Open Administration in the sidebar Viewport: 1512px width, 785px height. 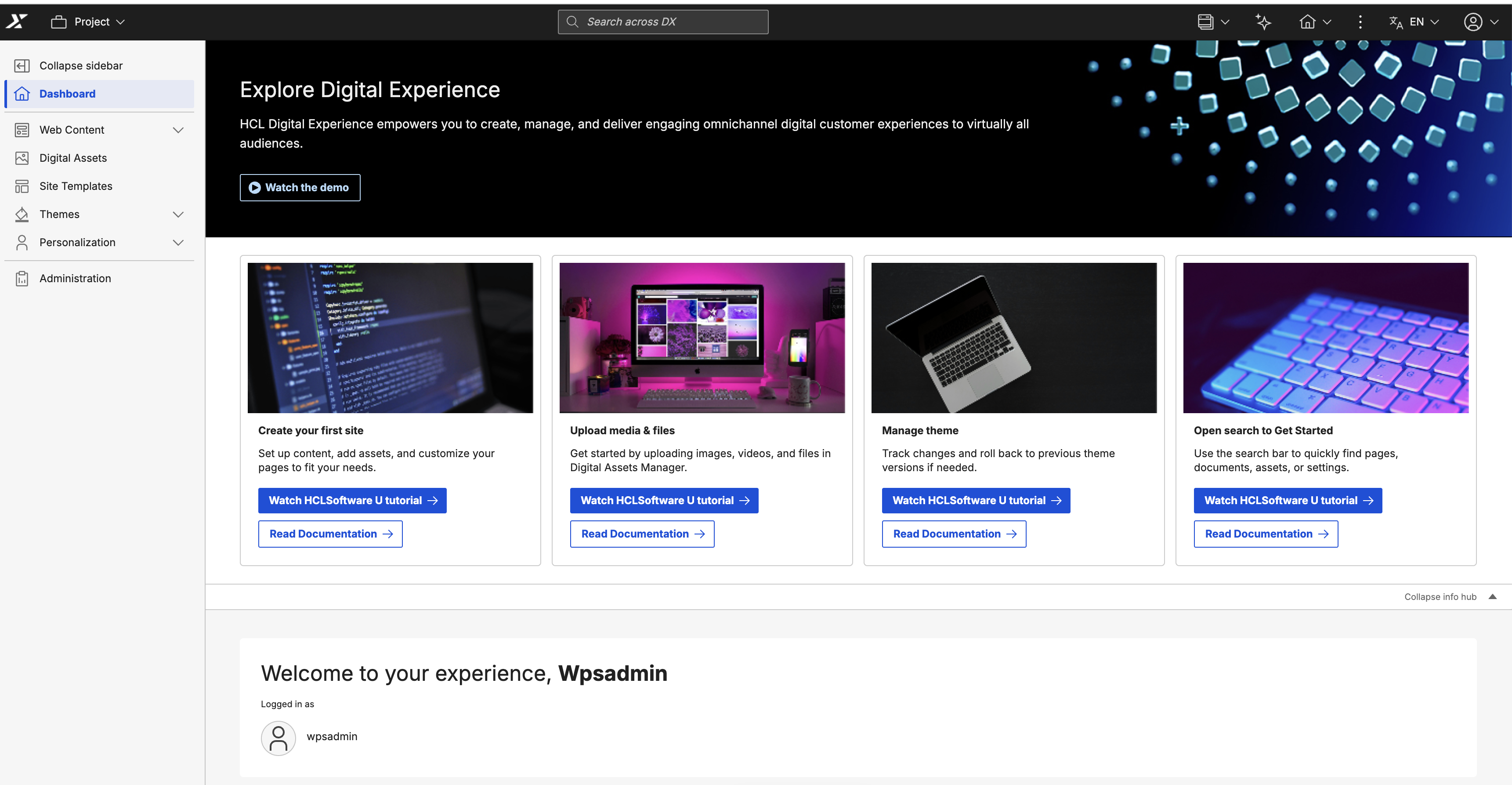(99, 278)
